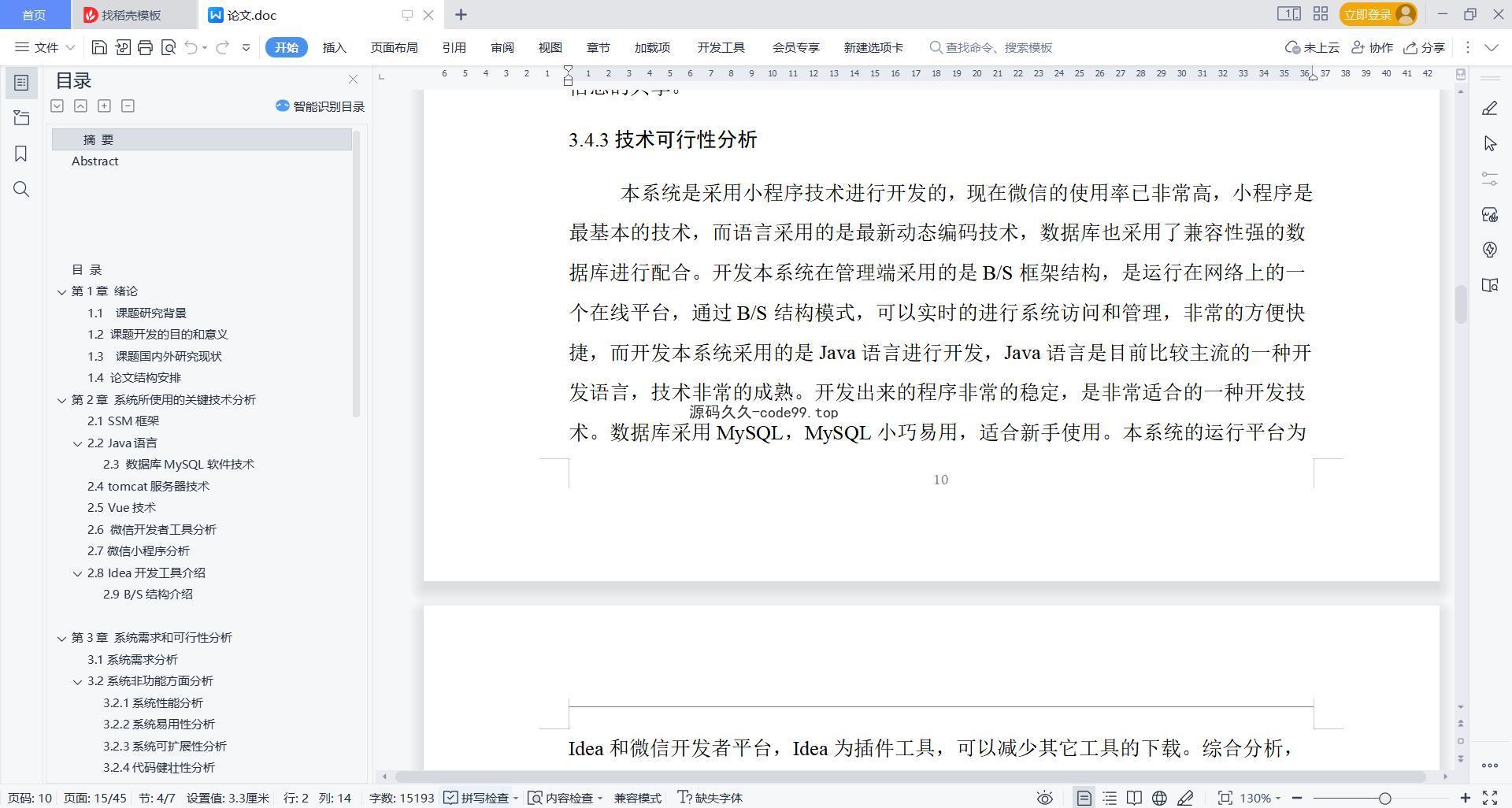Screen dimensions: 1512x808
Task: Open 内容检查 dropdown in status bar
Action: (x=565, y=798)
